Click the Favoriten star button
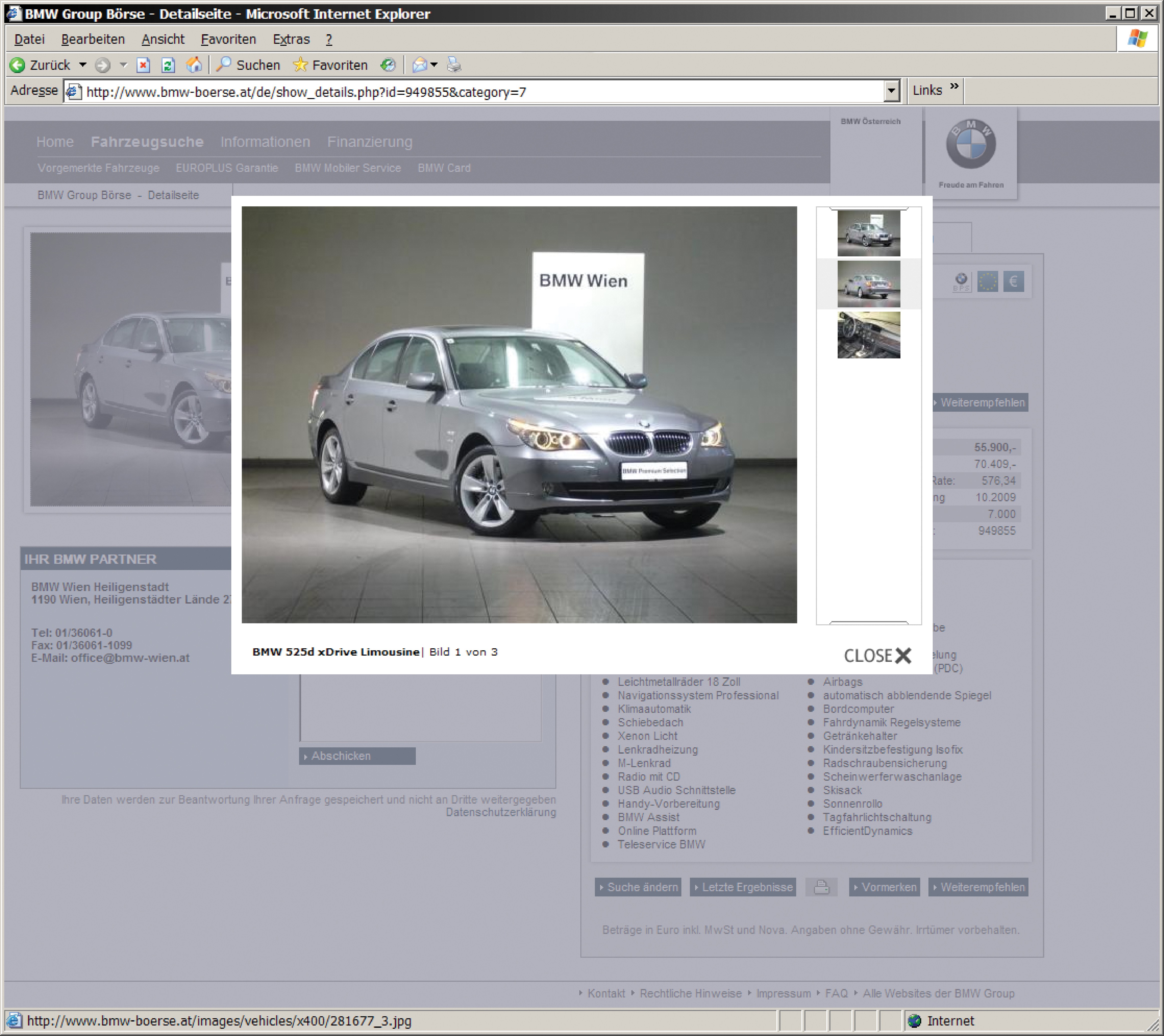1164x1036 pixels. point(331,66)
